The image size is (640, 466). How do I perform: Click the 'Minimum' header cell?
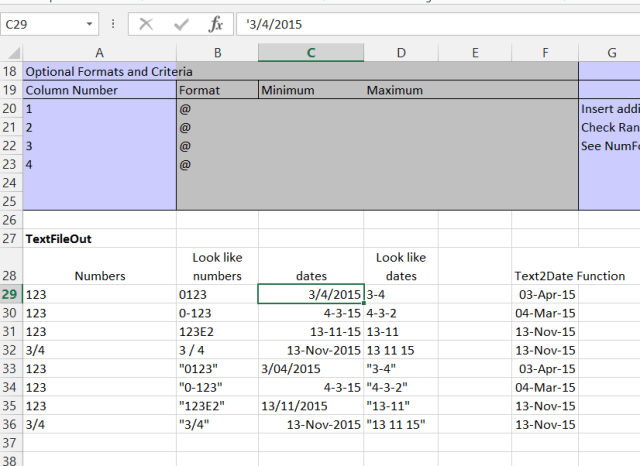pos(311,90)
